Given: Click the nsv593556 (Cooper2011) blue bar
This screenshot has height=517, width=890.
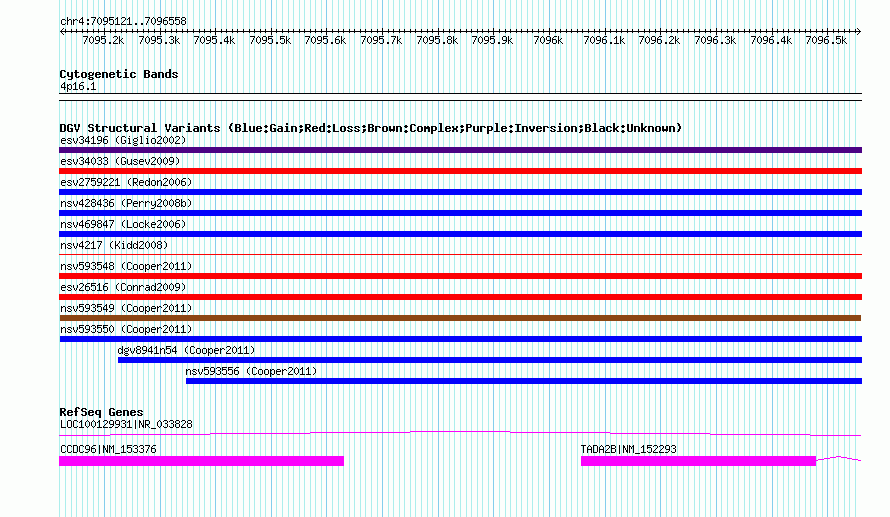Looking at the screenshot, I should 524,381.
